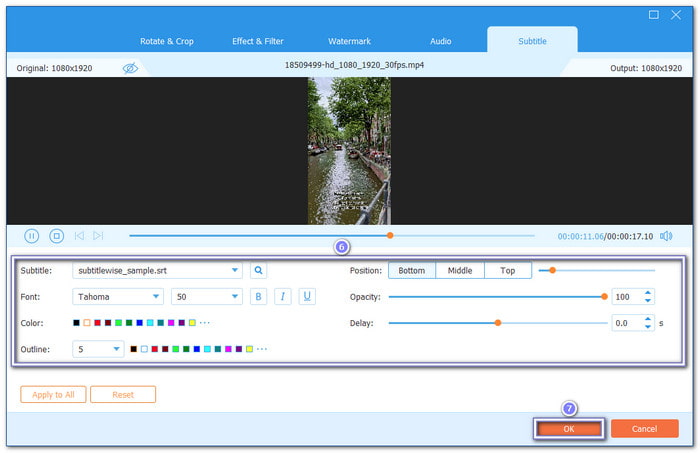The image size is (700, 453).
Task: Switch to the Watermark tab
Action: [349, 41]
